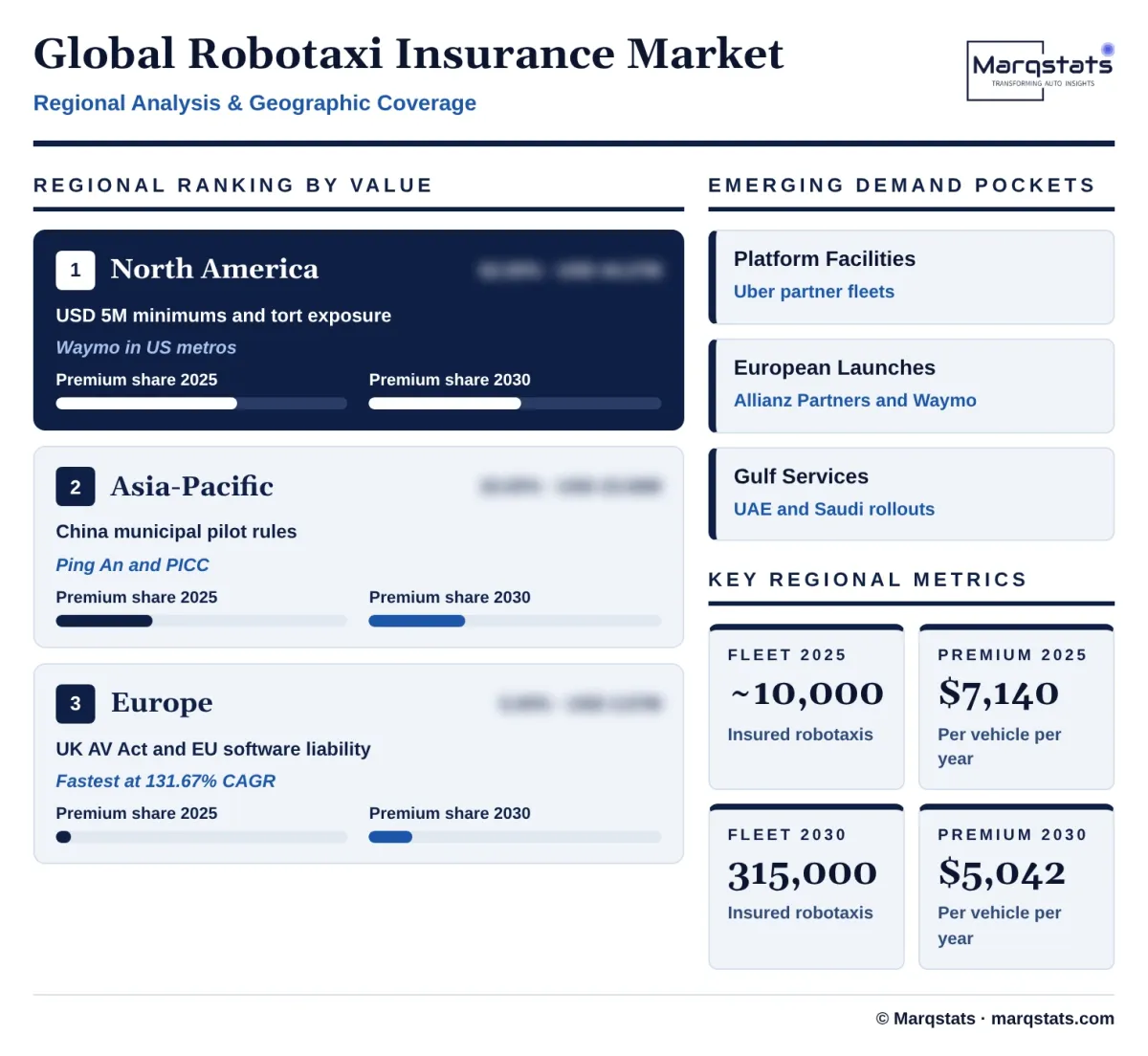
Task: Click Fastest at 131.67% CAGR text
Action: tap(166, 781)
